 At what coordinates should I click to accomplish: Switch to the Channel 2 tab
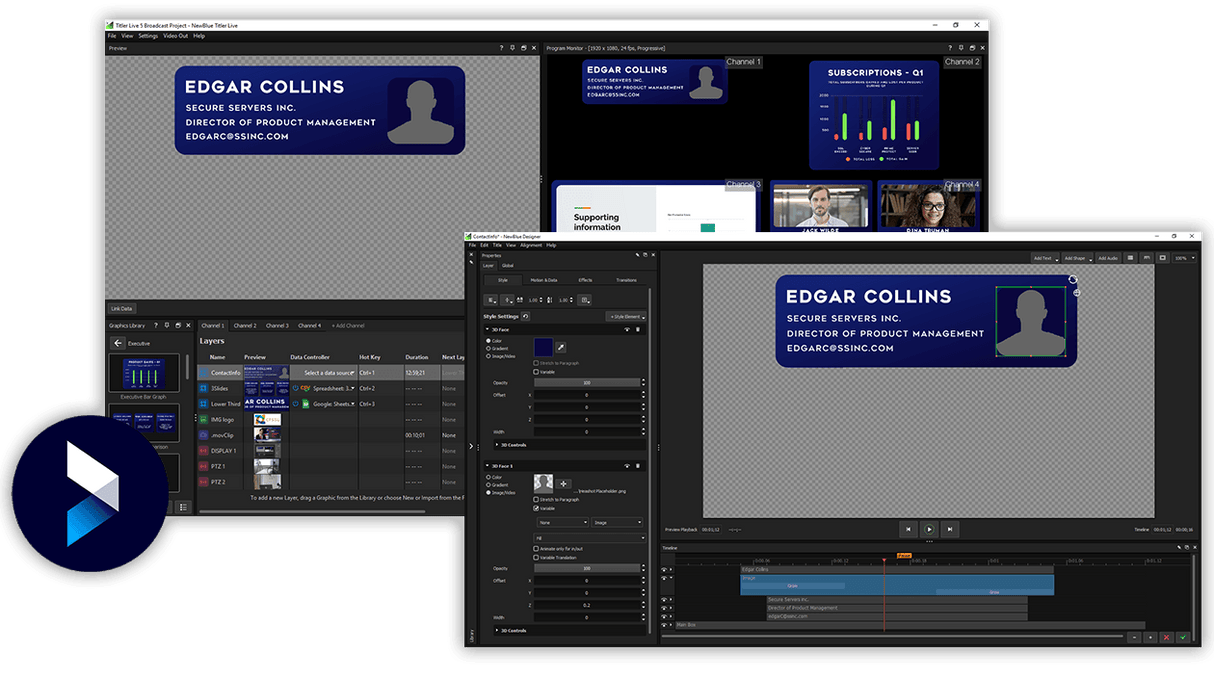coord(245,326)
